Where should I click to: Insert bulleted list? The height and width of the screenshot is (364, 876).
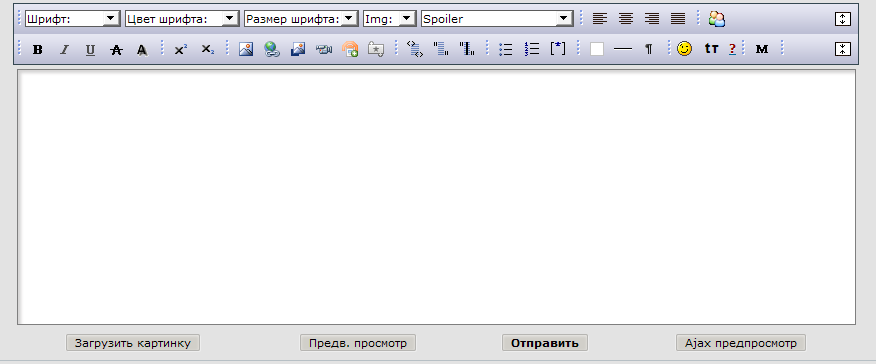(506, 49)
